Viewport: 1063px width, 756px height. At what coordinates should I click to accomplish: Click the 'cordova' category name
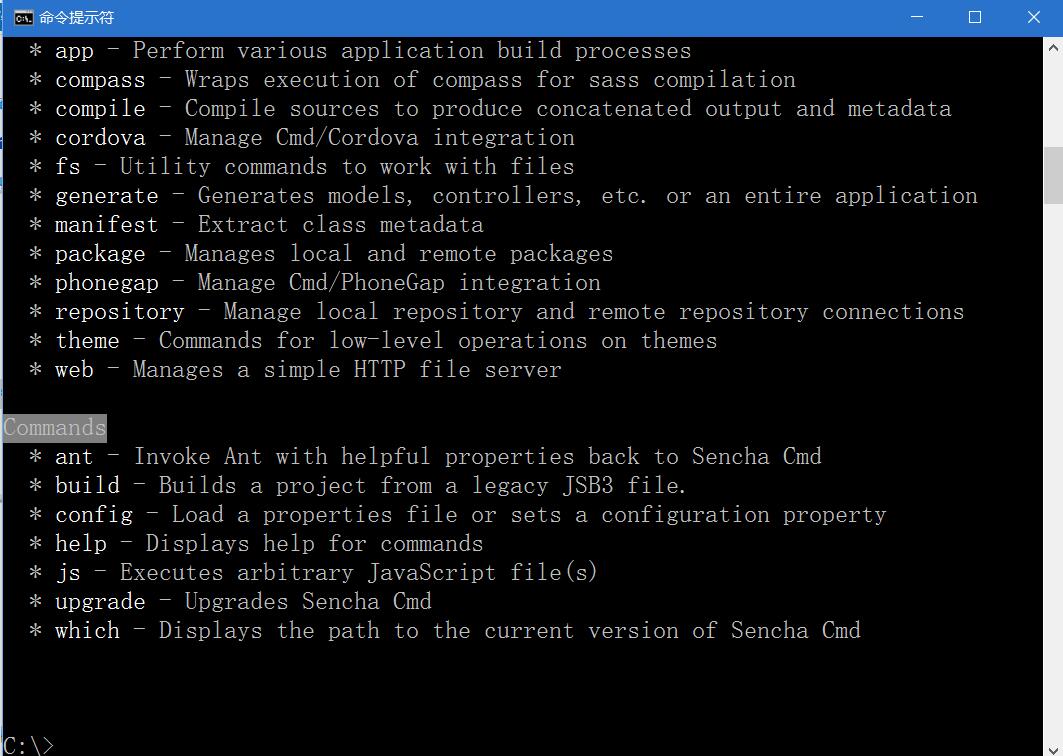point(100,138)
